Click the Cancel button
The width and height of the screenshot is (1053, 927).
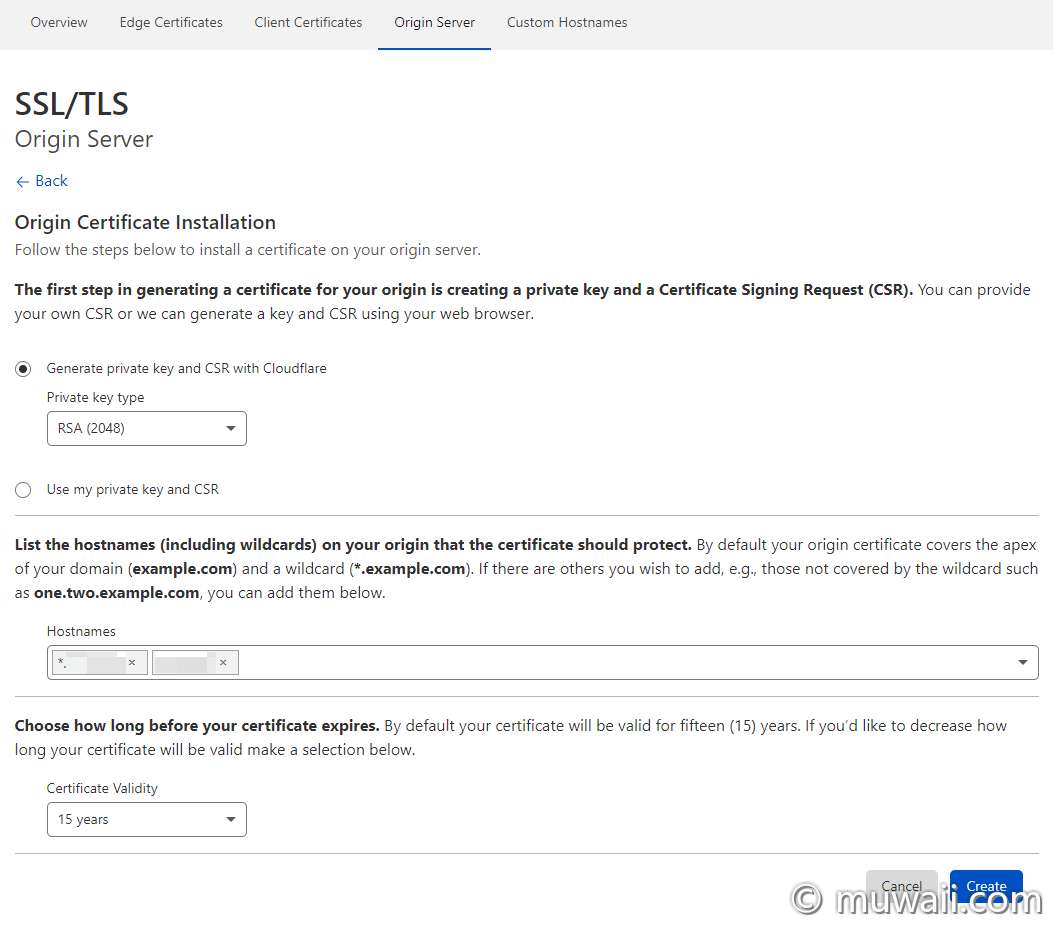tap(901, 886)
